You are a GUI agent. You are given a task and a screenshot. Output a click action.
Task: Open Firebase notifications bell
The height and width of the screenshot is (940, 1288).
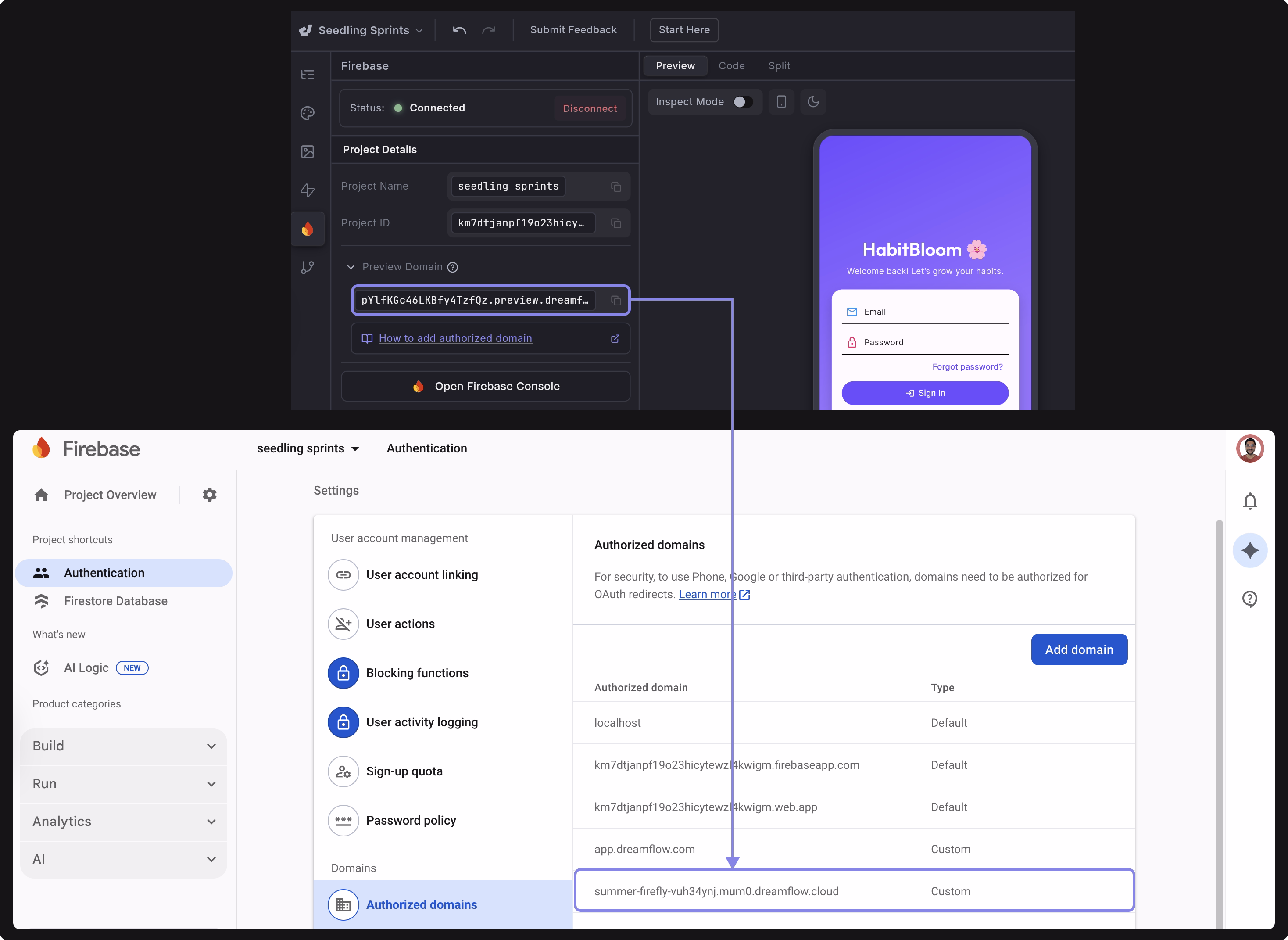[x=1249, y=501]
